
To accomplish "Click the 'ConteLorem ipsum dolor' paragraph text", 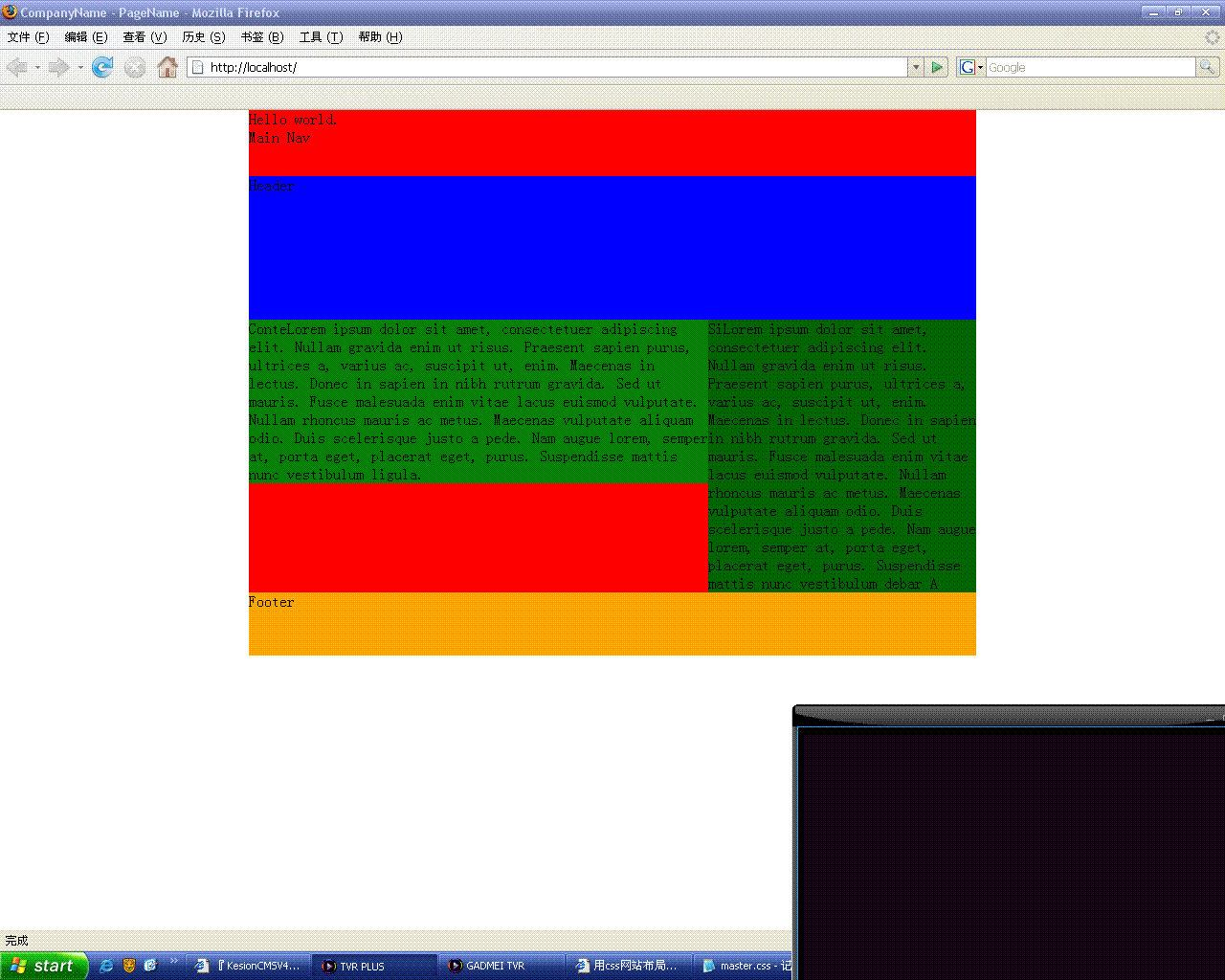I will coord(478,402).
